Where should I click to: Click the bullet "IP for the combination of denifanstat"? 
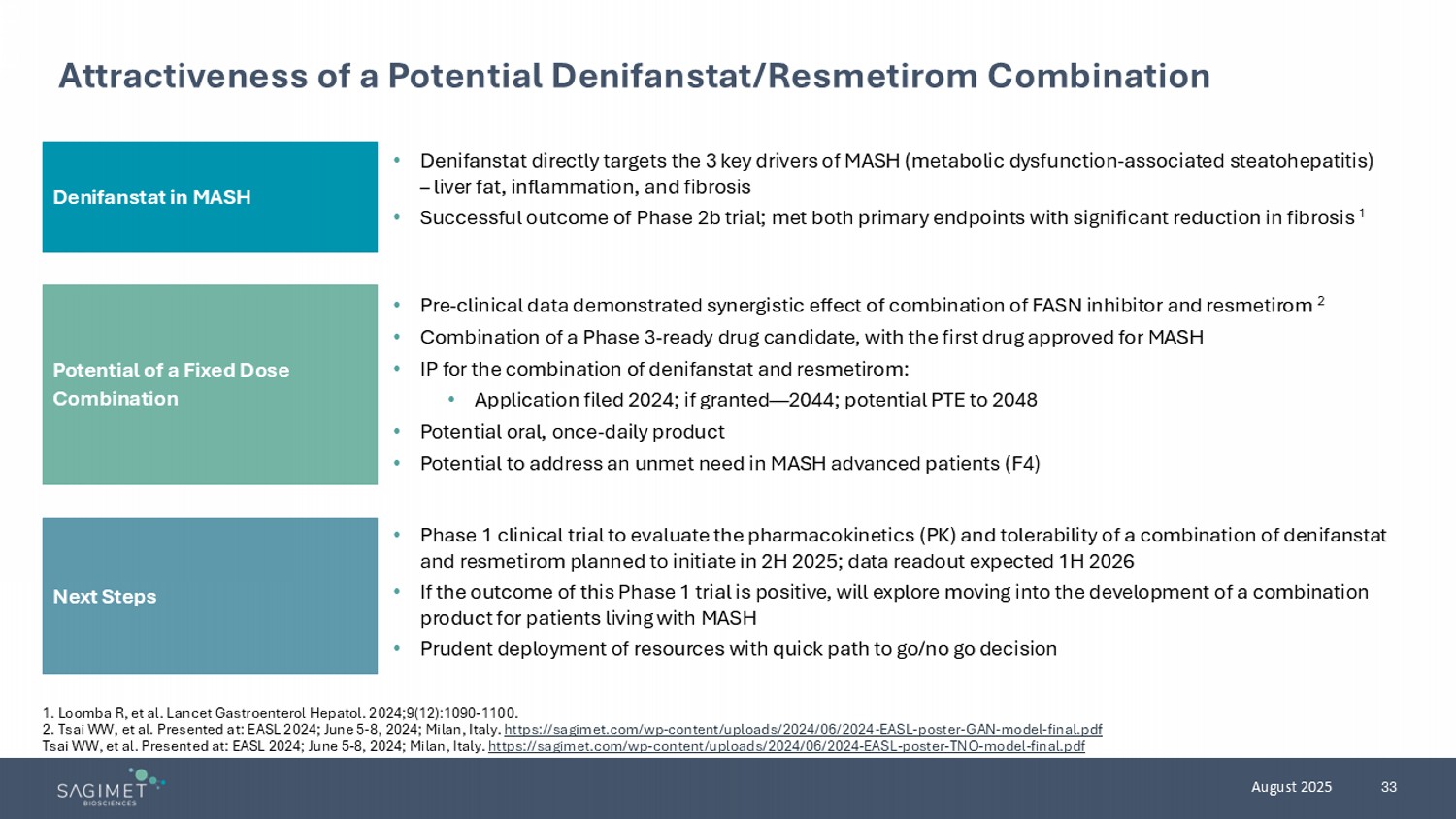tap(664, 369)
